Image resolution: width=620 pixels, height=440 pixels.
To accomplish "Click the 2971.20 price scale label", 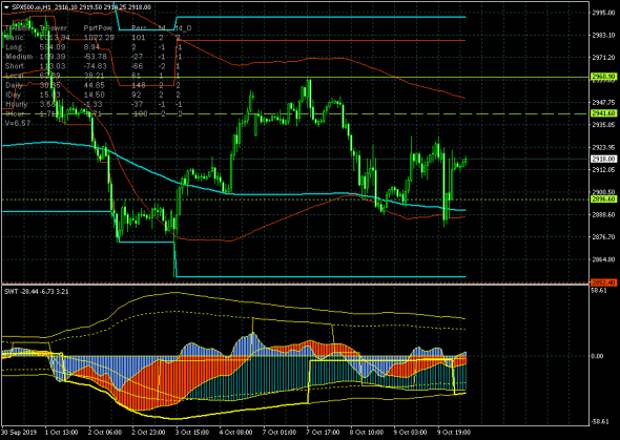I will click(604, 58).
